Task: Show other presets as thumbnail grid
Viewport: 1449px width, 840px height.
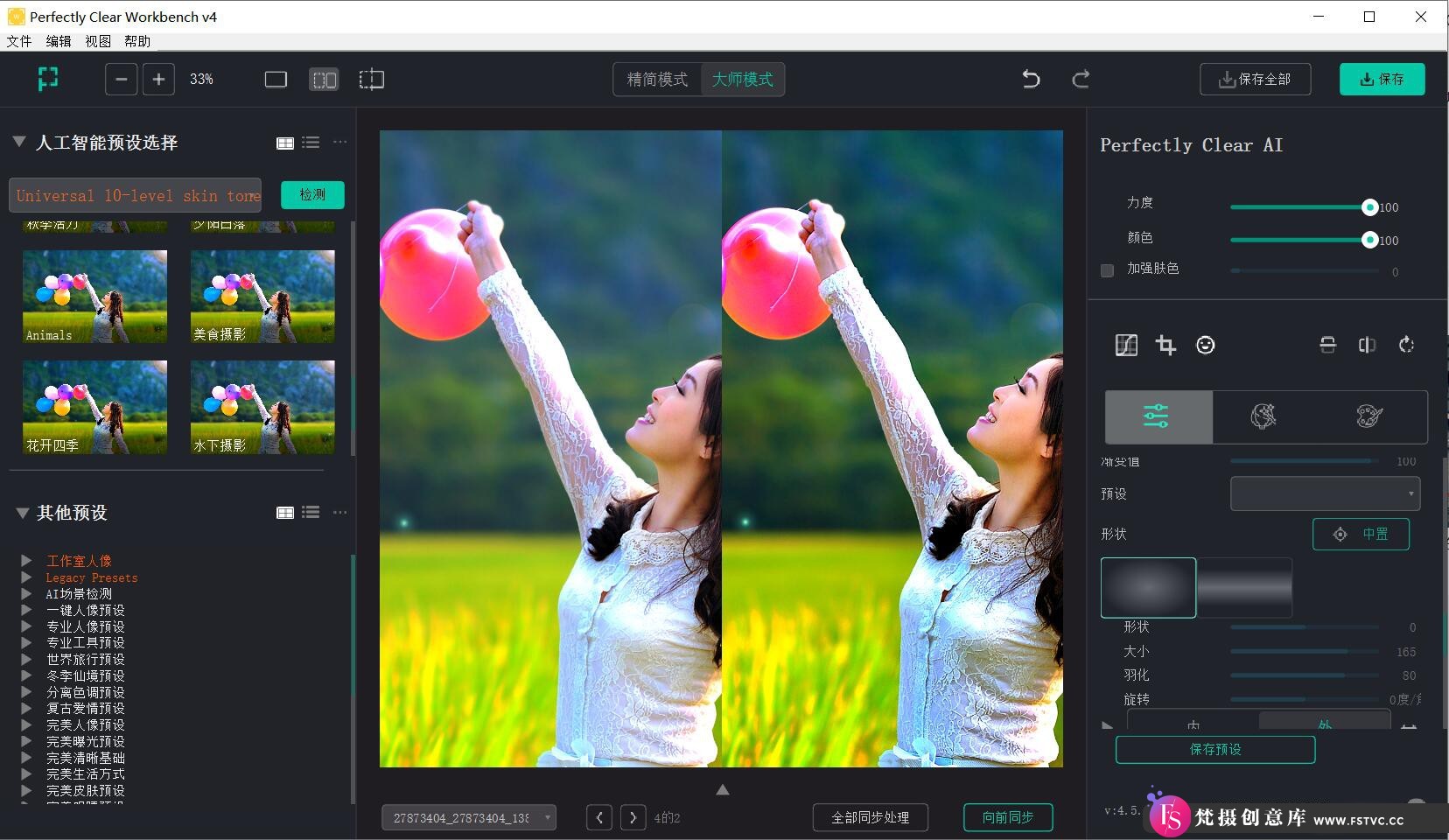Action: [285, 513]
